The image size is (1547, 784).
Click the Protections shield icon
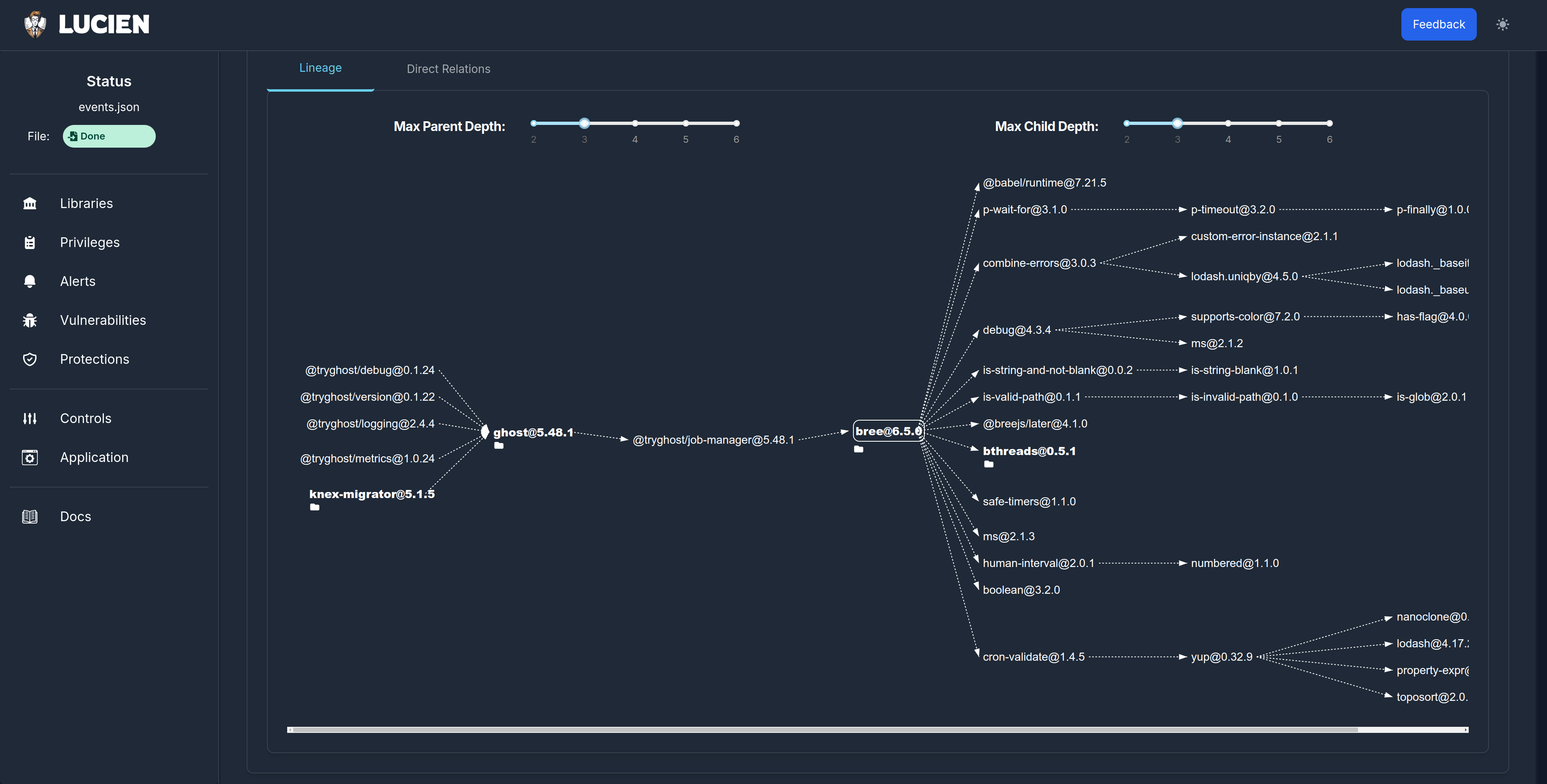tap(30, 359)
